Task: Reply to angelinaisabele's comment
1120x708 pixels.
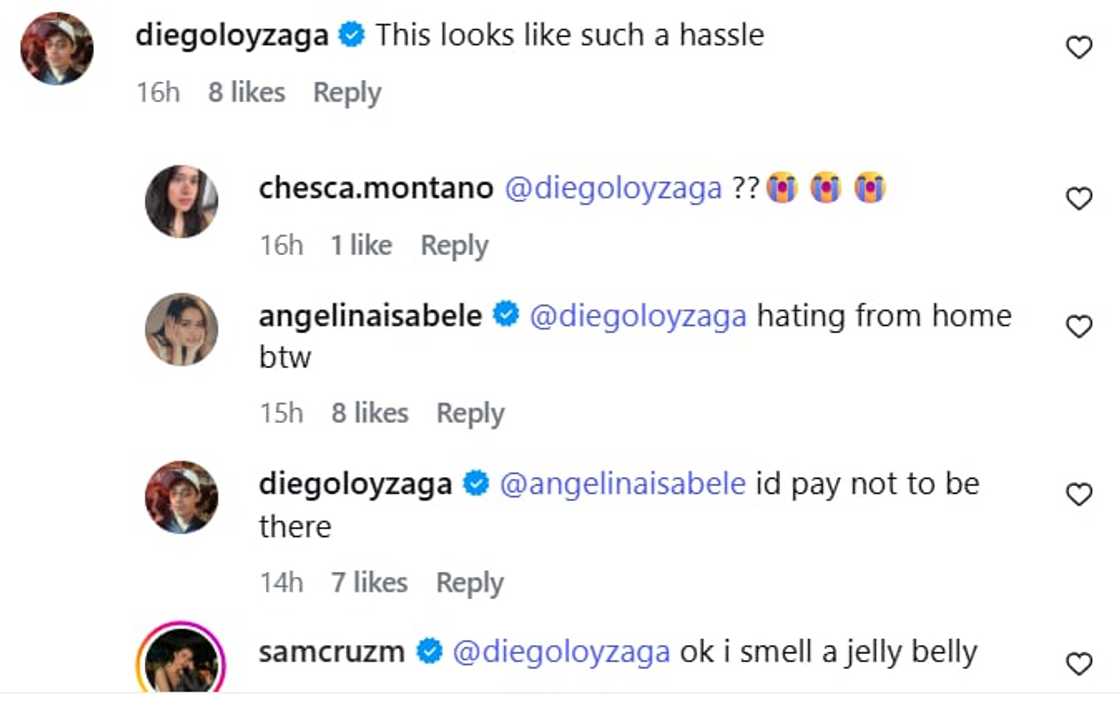Action: tap(471, 412)
